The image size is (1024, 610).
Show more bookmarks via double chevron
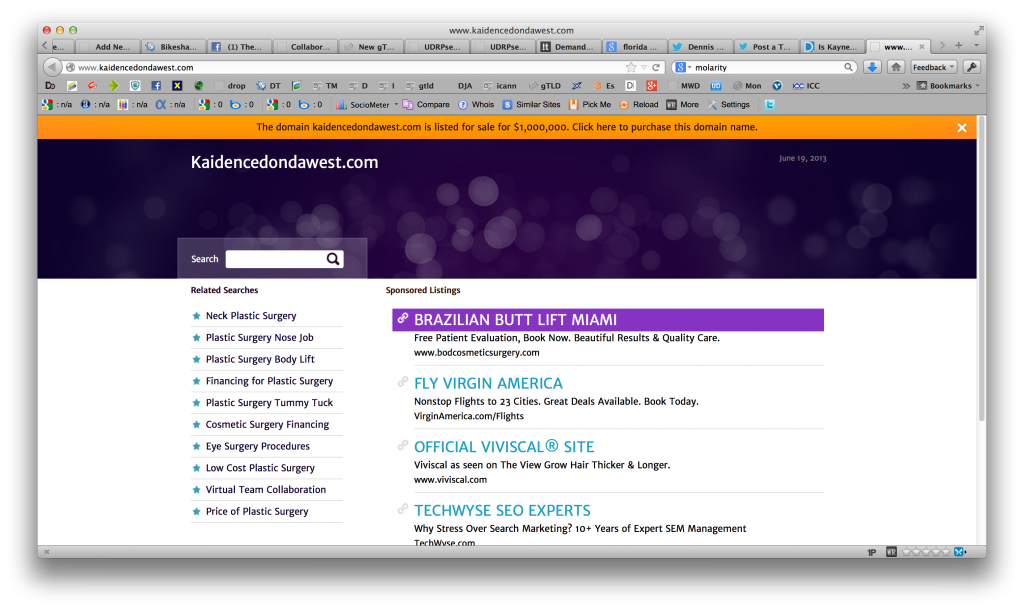pos(906,86)
